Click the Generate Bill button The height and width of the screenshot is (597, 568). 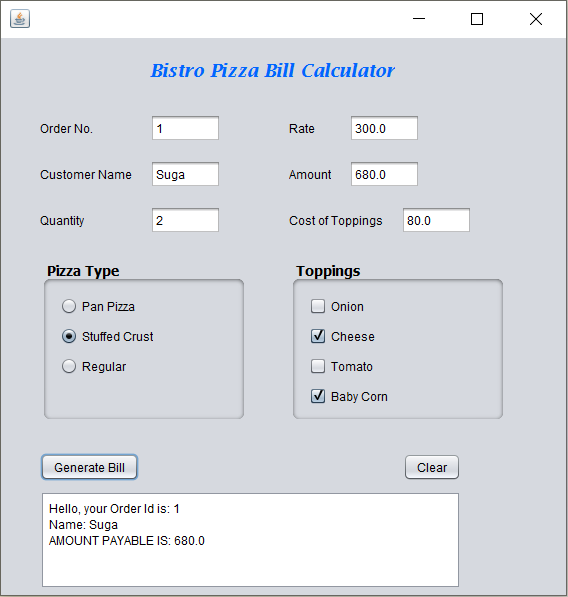coord(89,467)
